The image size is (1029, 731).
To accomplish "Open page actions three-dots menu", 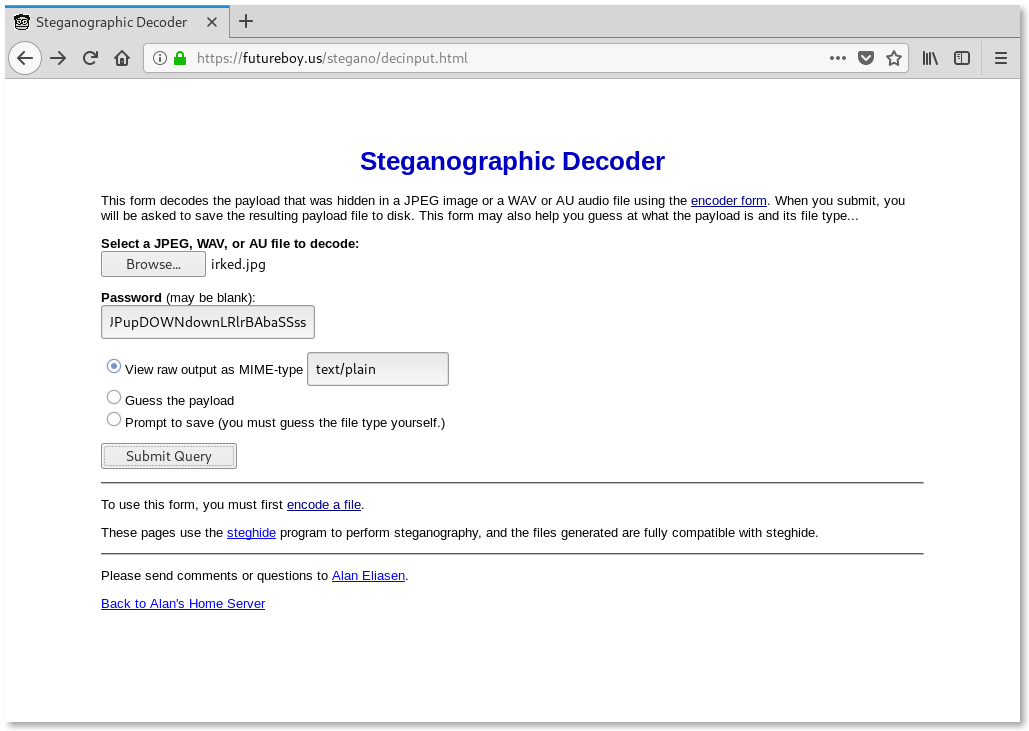I will (x=837, y=58).
